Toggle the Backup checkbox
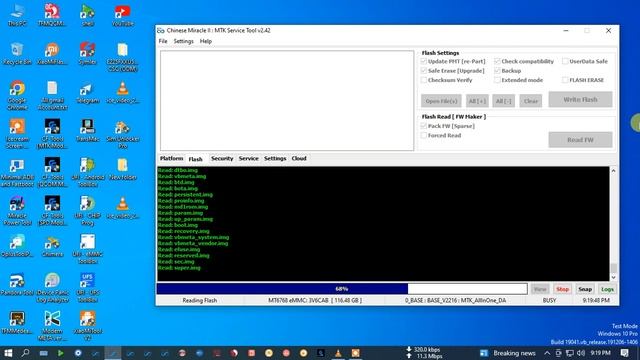This screenshot has height=360, width=640. point(497,71)
